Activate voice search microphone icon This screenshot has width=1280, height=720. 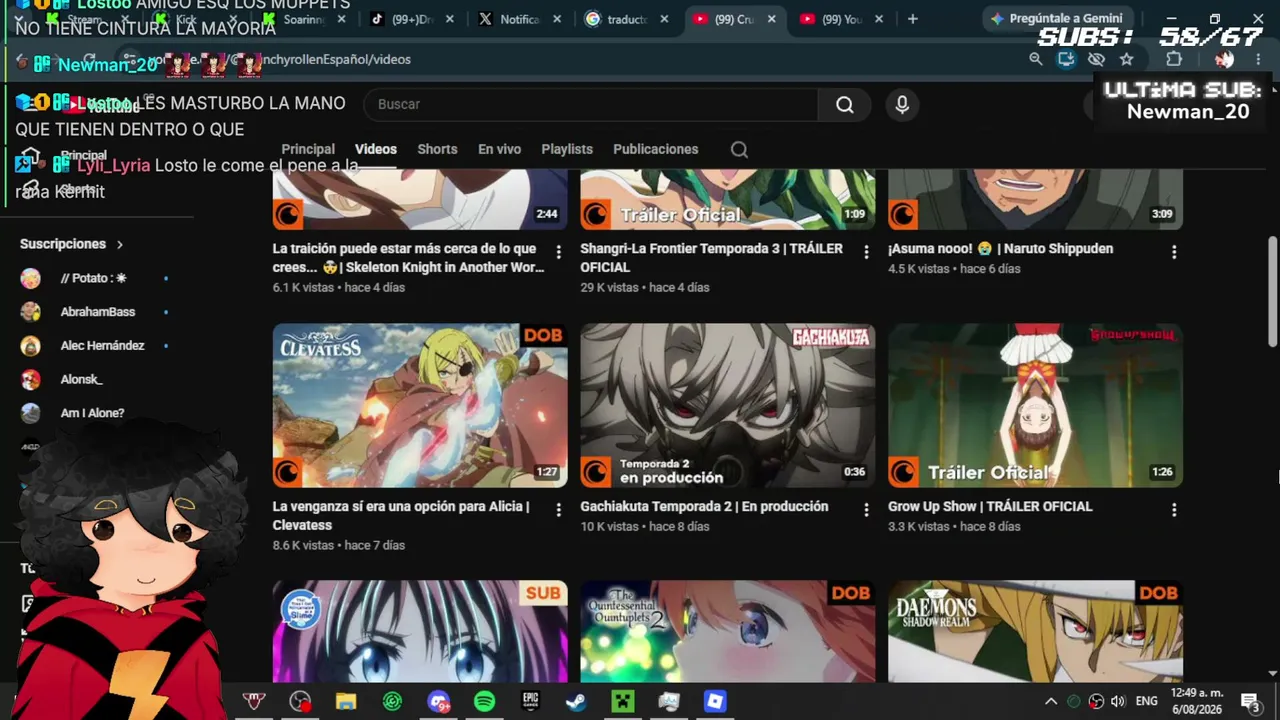pos(902,104)
